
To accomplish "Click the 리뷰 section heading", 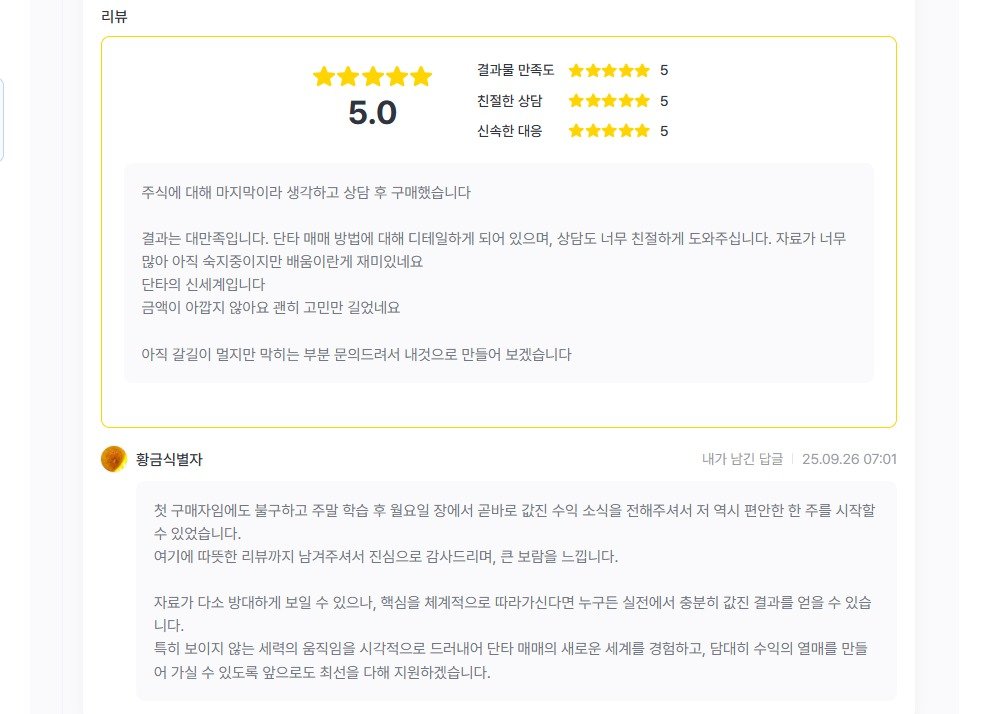I will click(x=115, y=16).
